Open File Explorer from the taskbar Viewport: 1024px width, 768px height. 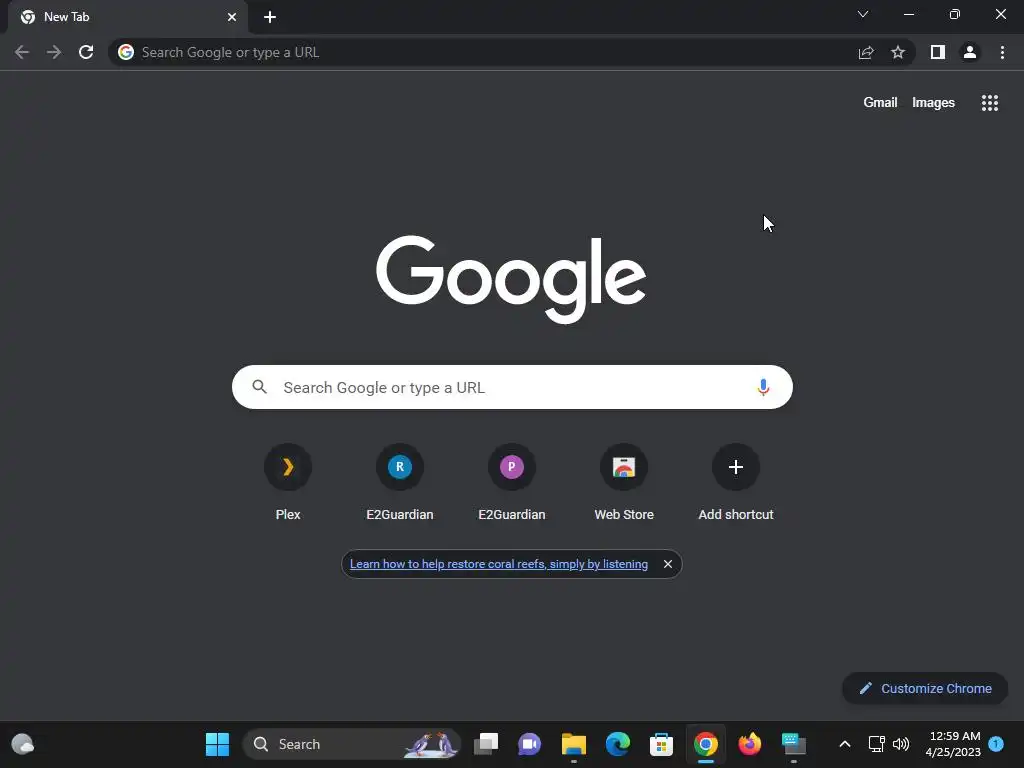(x=573, y=744)
